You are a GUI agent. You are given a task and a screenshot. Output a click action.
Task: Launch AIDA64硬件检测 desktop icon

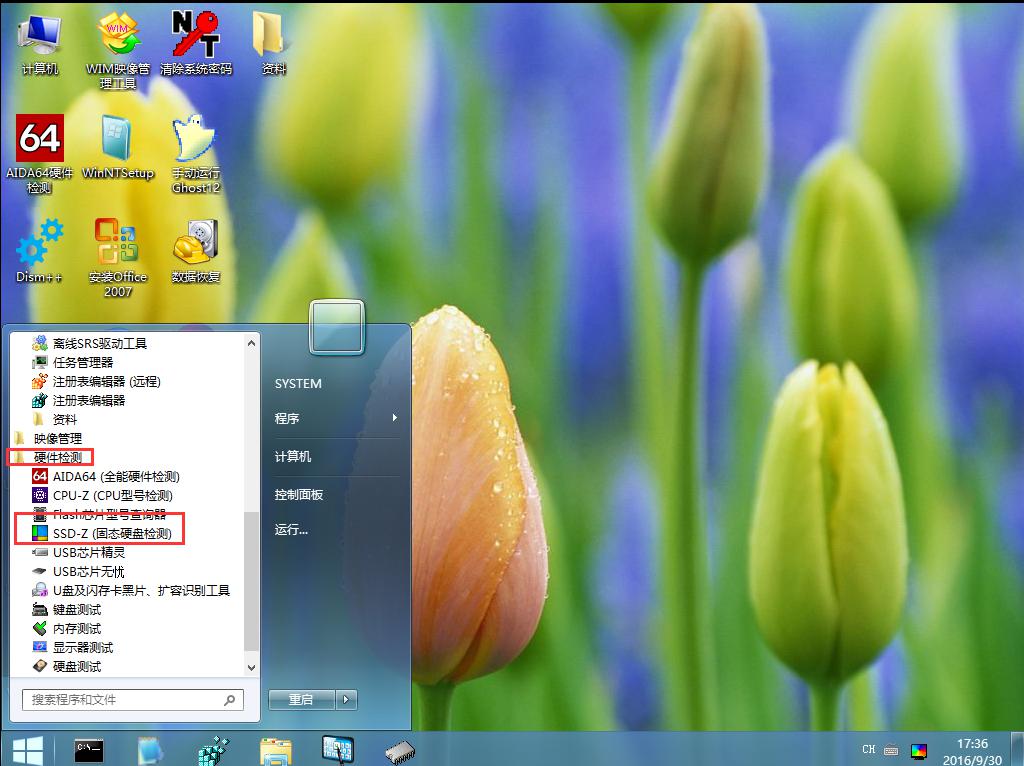pos(39,154)
